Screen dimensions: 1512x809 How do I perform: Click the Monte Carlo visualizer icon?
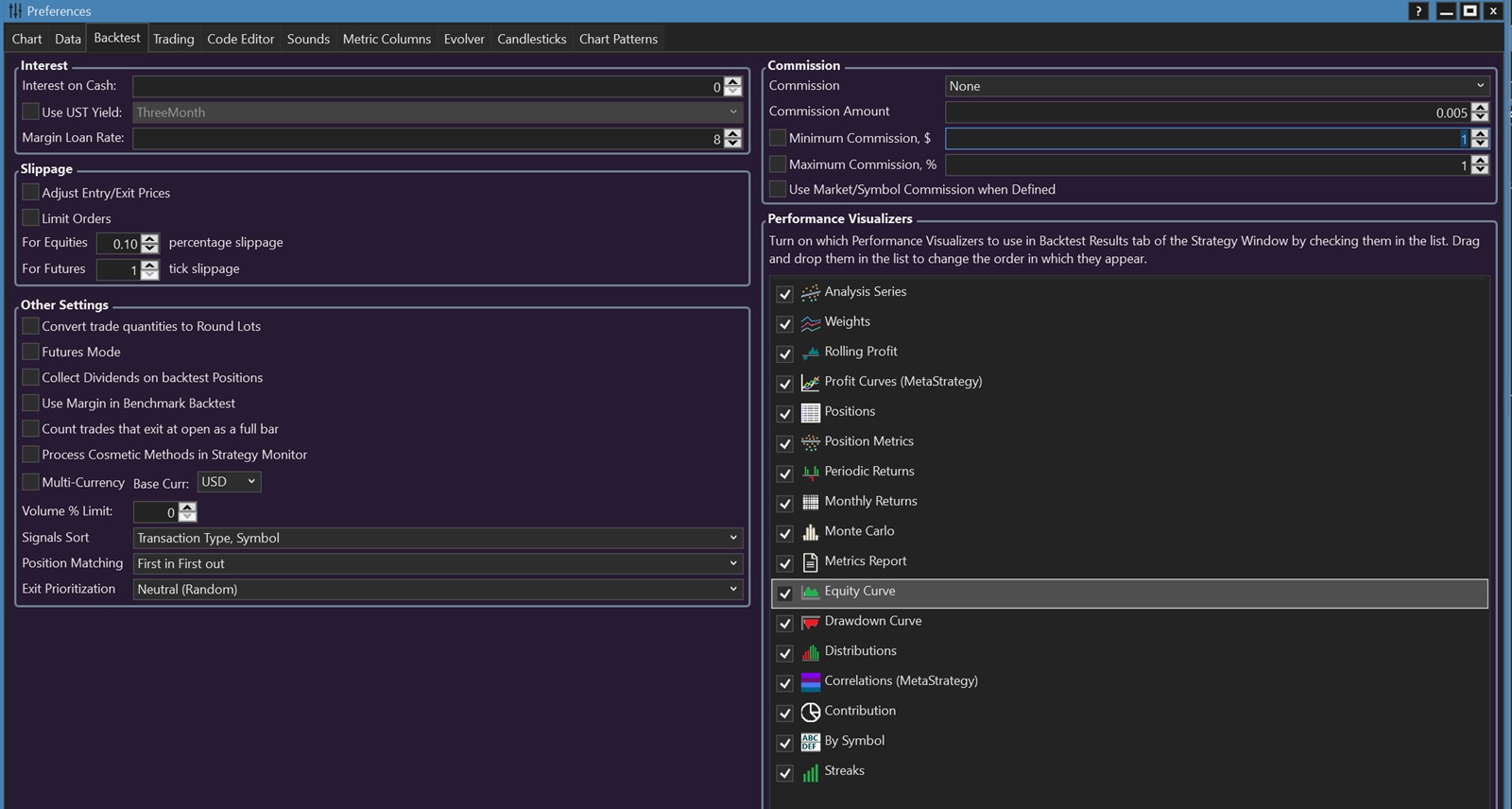point(810,532)
